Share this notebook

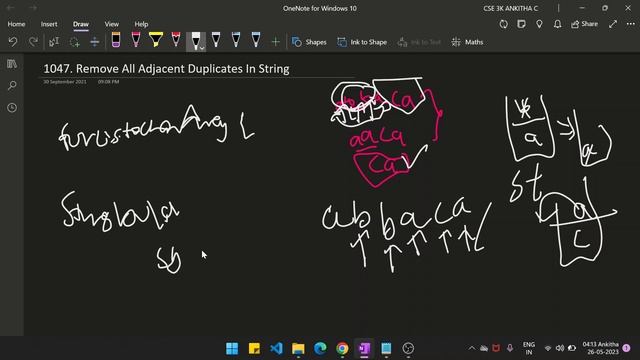tap(584, 24)
